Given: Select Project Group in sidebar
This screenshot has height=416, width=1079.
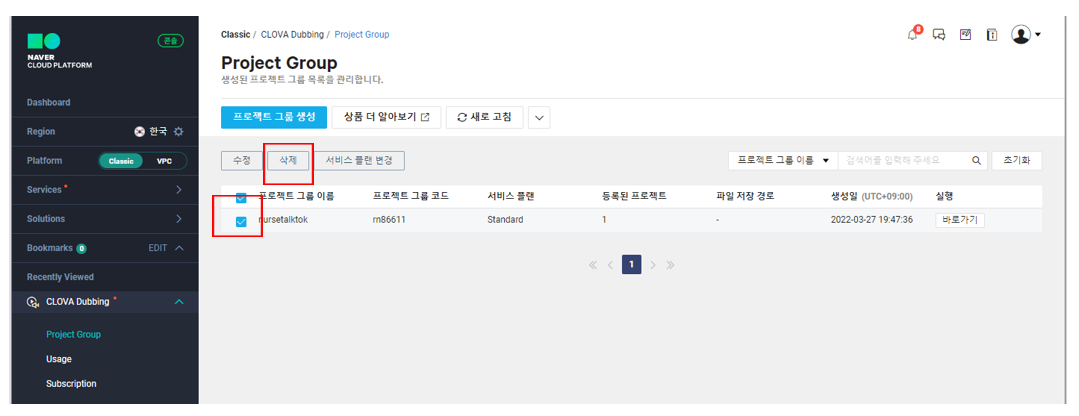Looking at the screenshot, I should point(73,335).
